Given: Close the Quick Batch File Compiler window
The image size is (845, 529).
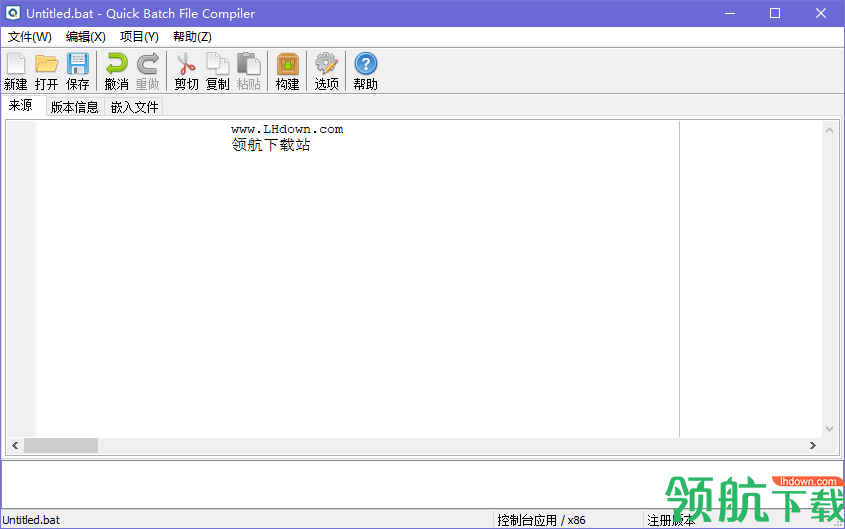Looking at the screenshot, I should 821,13.
